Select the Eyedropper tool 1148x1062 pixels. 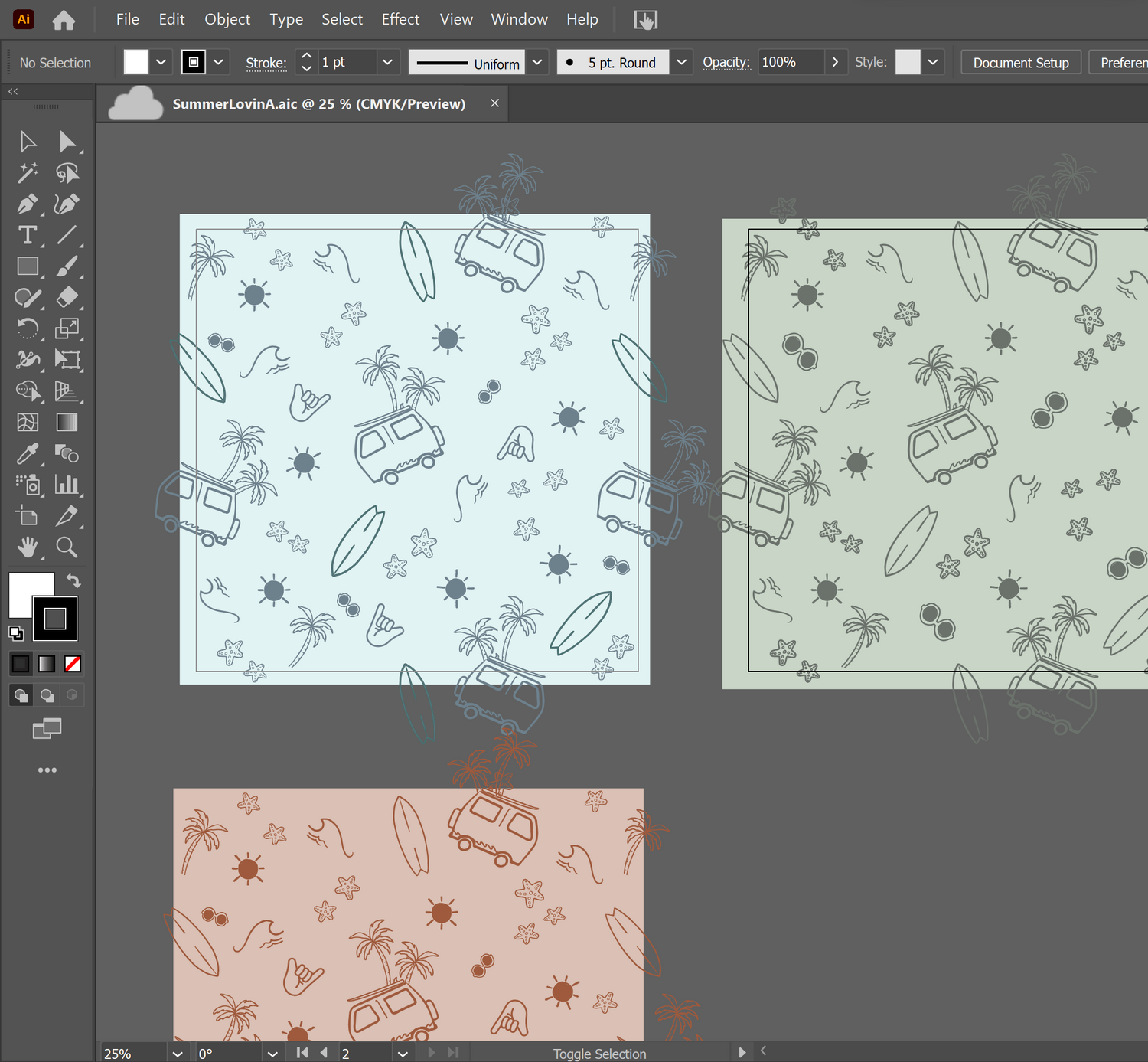click(28, 454)
